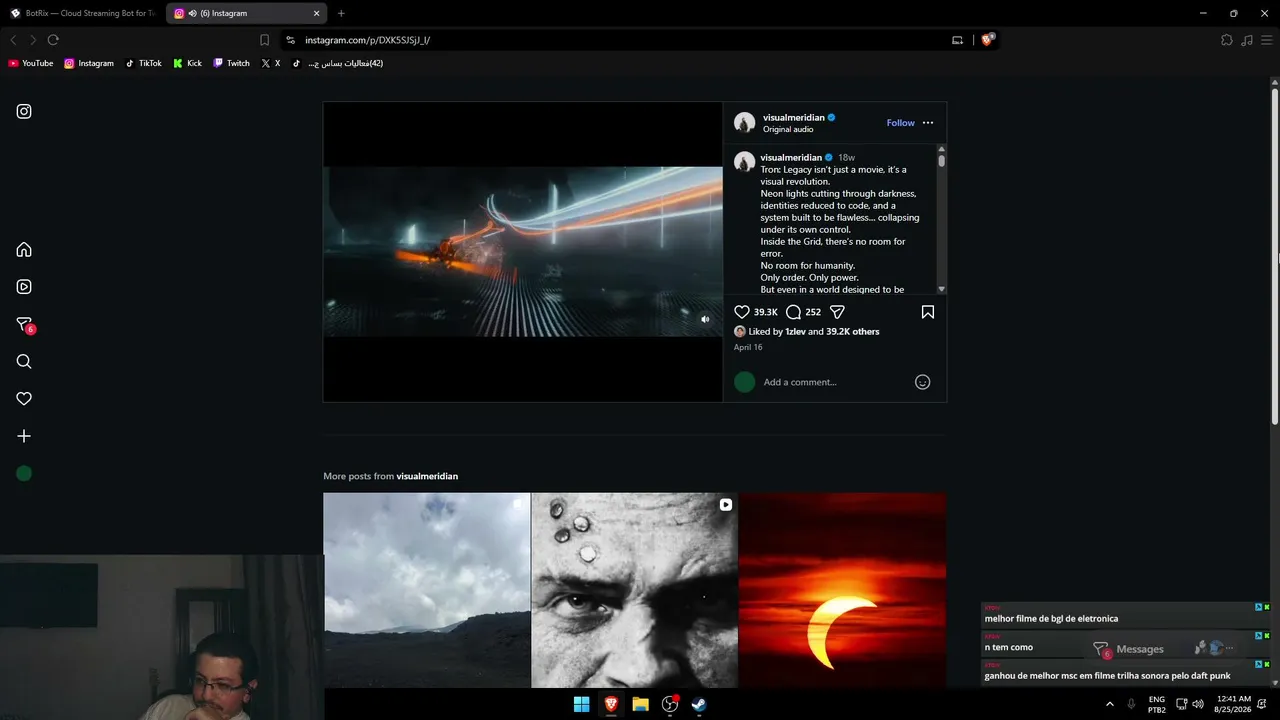Open the April 16 post date
The width and height of the screenshot is (1280, 720).
coord(748,348)
